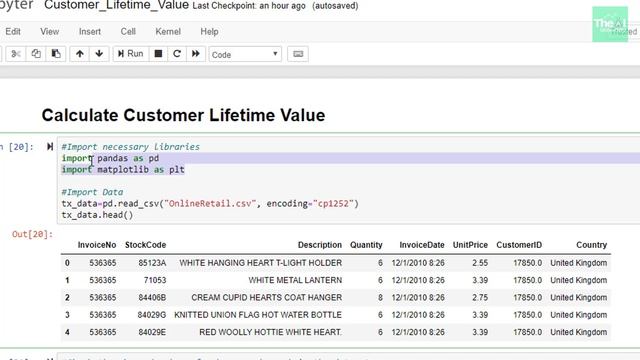This screenshot has width=640, height=360.
Task: Click inside the import libraries code cell
Action: (349, 180)
